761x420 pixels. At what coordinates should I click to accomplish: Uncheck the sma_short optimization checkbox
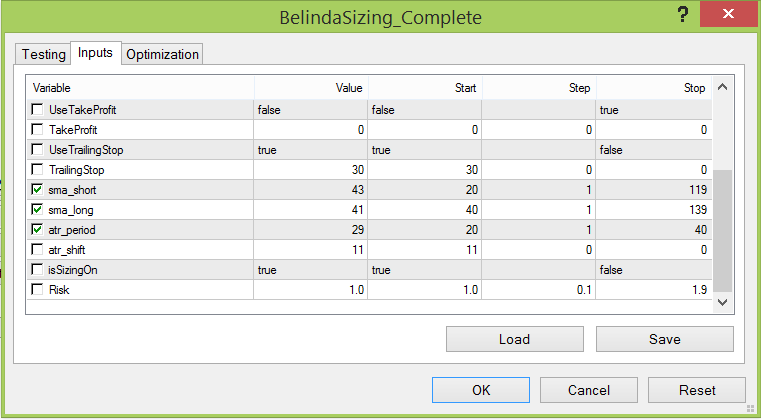pyautogui.click(x=37, y=189)
